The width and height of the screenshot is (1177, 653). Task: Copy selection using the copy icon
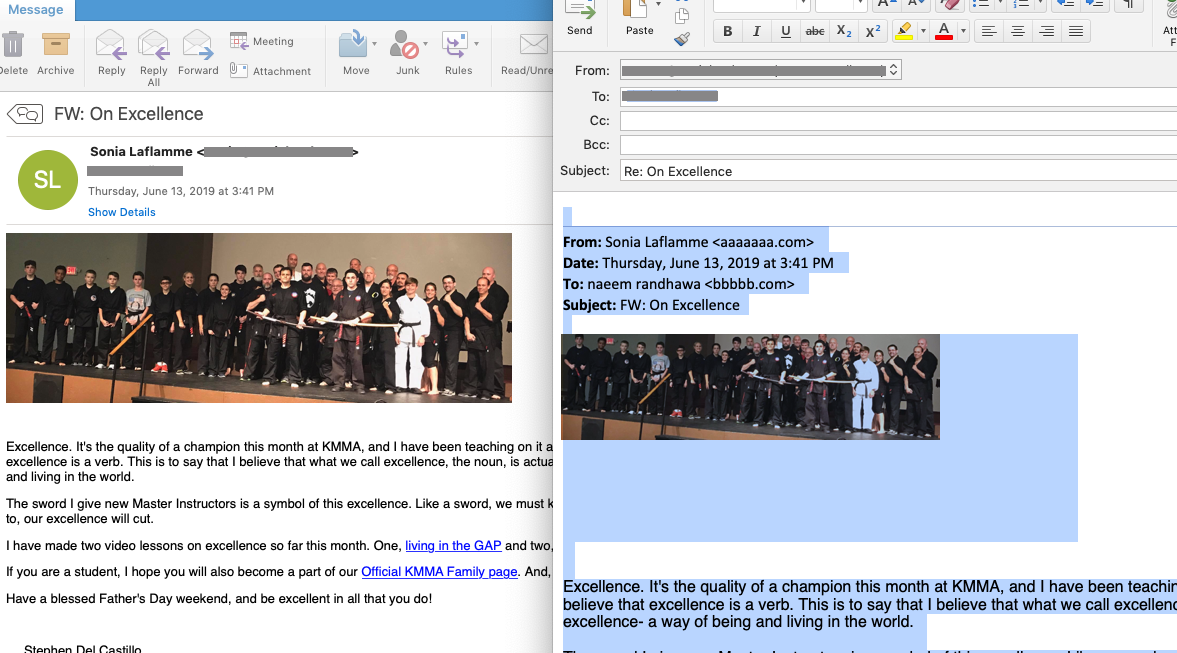[x=682, y=16]
